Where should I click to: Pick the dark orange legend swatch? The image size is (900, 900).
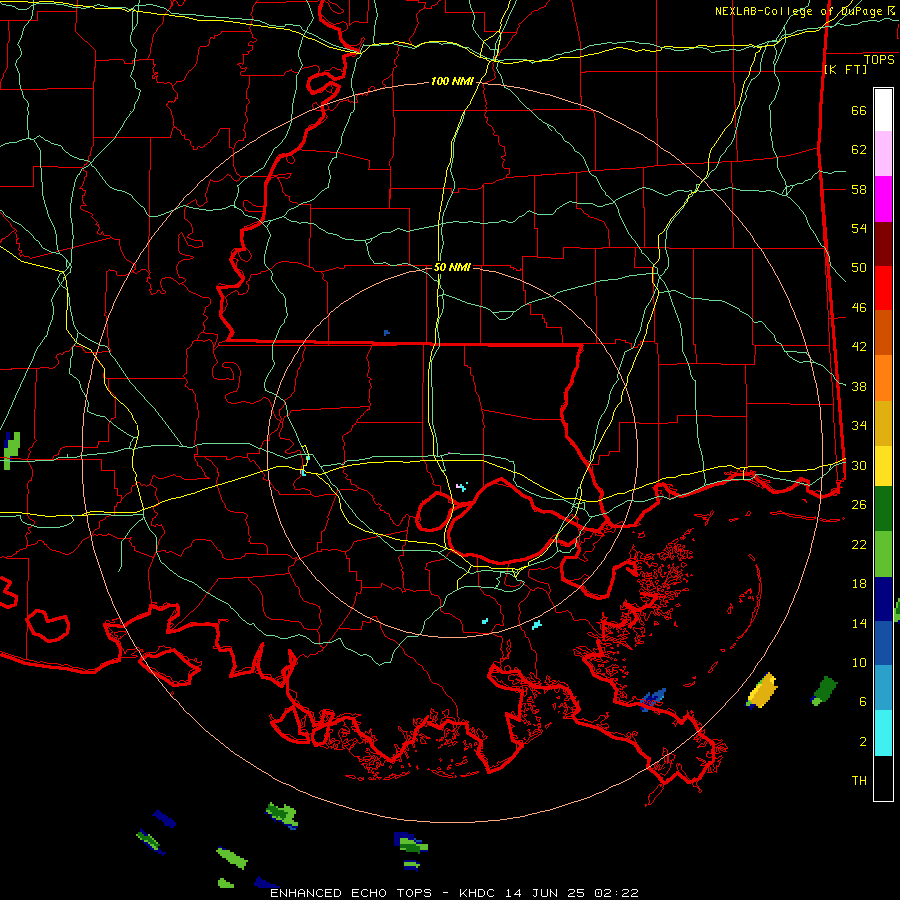pos(883,332)
